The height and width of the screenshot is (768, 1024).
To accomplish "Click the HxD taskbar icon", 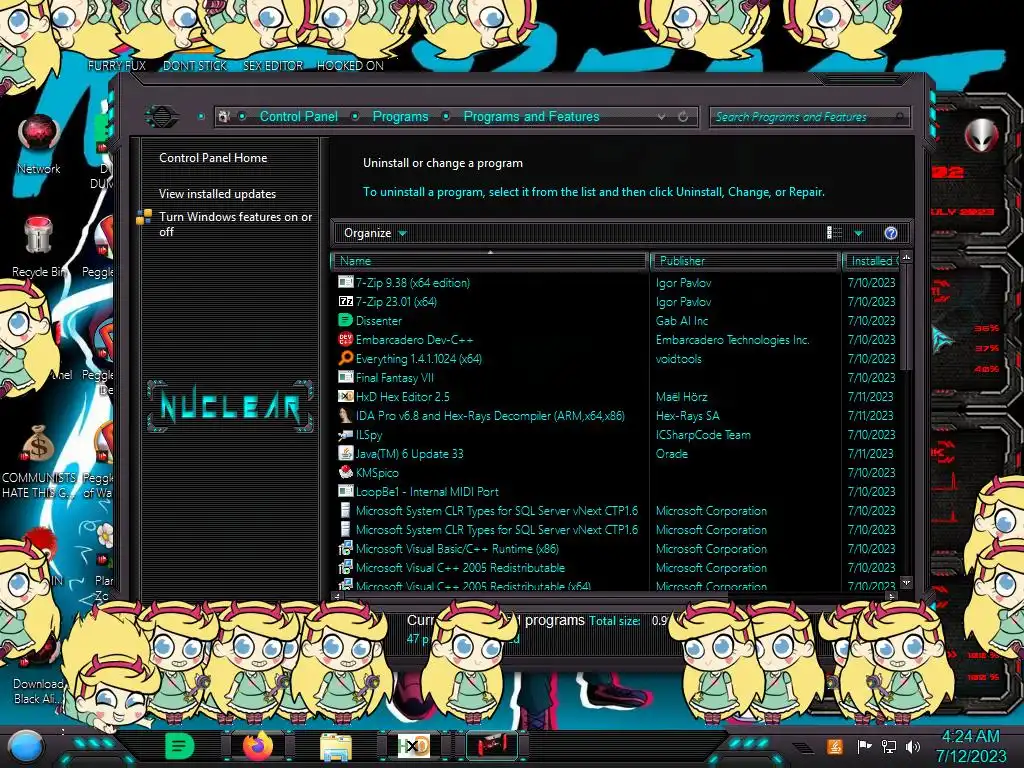I will tap(413, 746).
